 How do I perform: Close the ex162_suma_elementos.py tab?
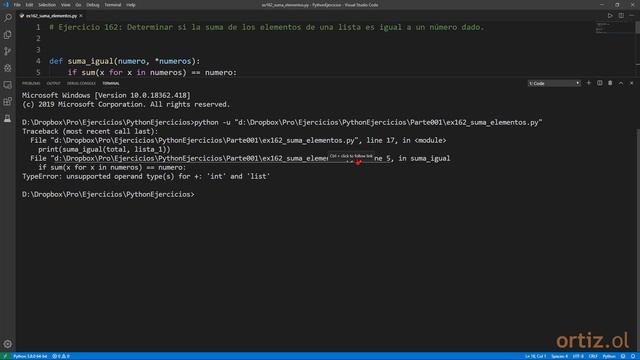coord(81,16)
